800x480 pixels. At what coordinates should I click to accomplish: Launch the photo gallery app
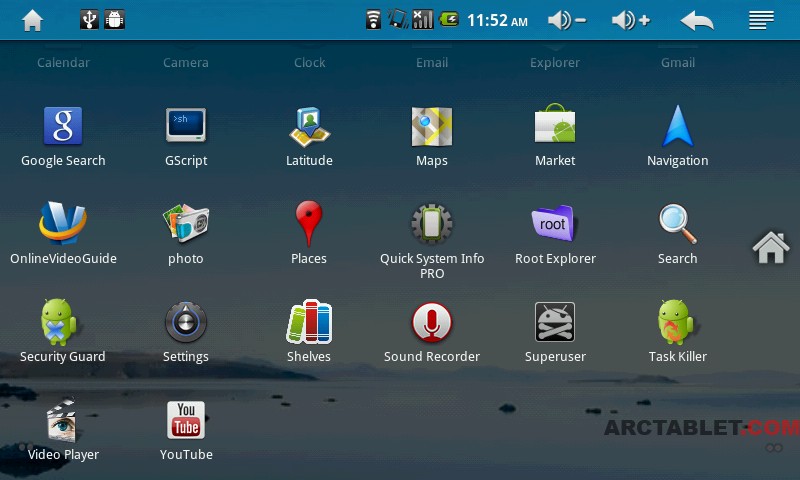186,223
